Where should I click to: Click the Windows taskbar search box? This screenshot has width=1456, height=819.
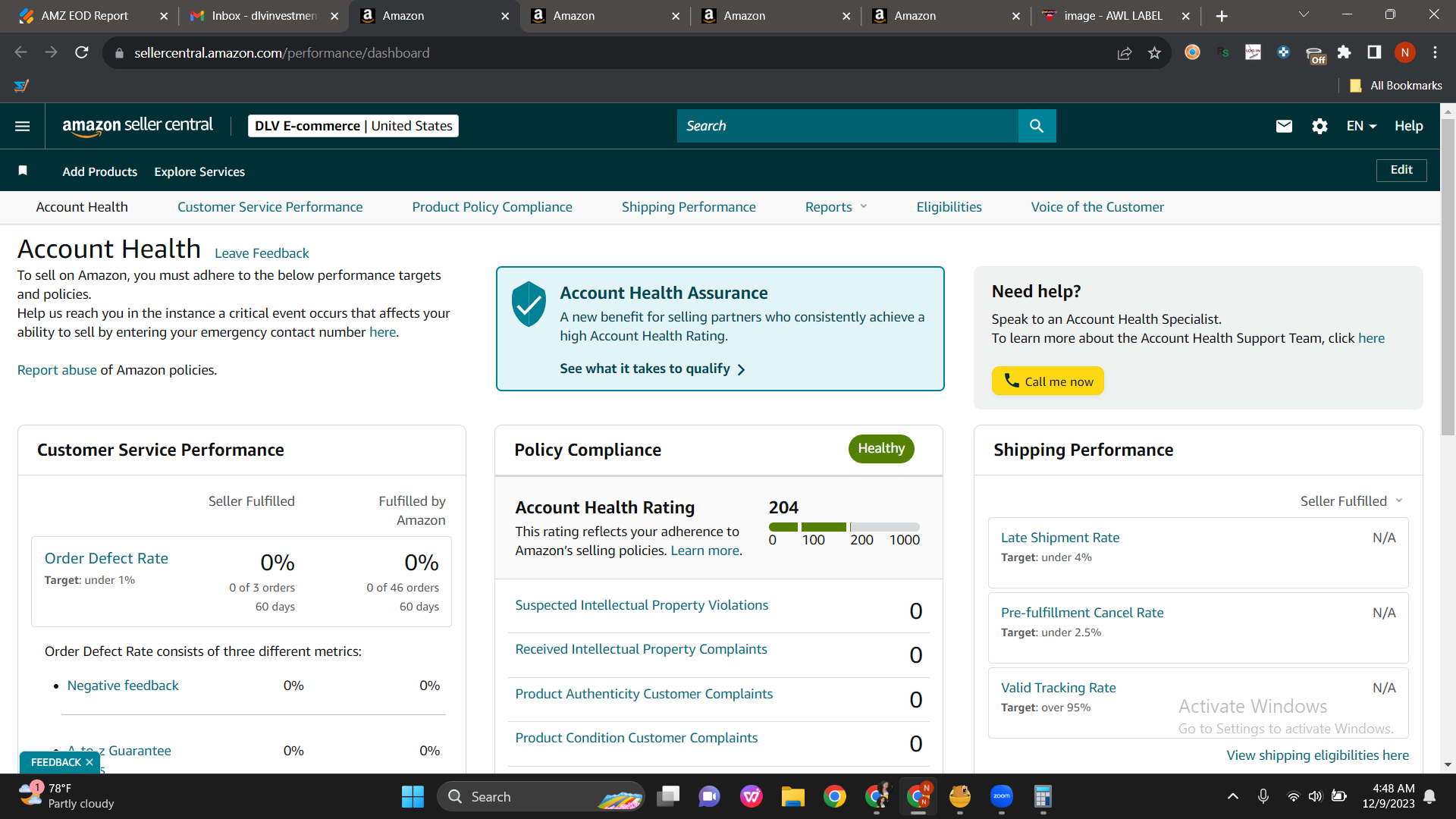541,796
